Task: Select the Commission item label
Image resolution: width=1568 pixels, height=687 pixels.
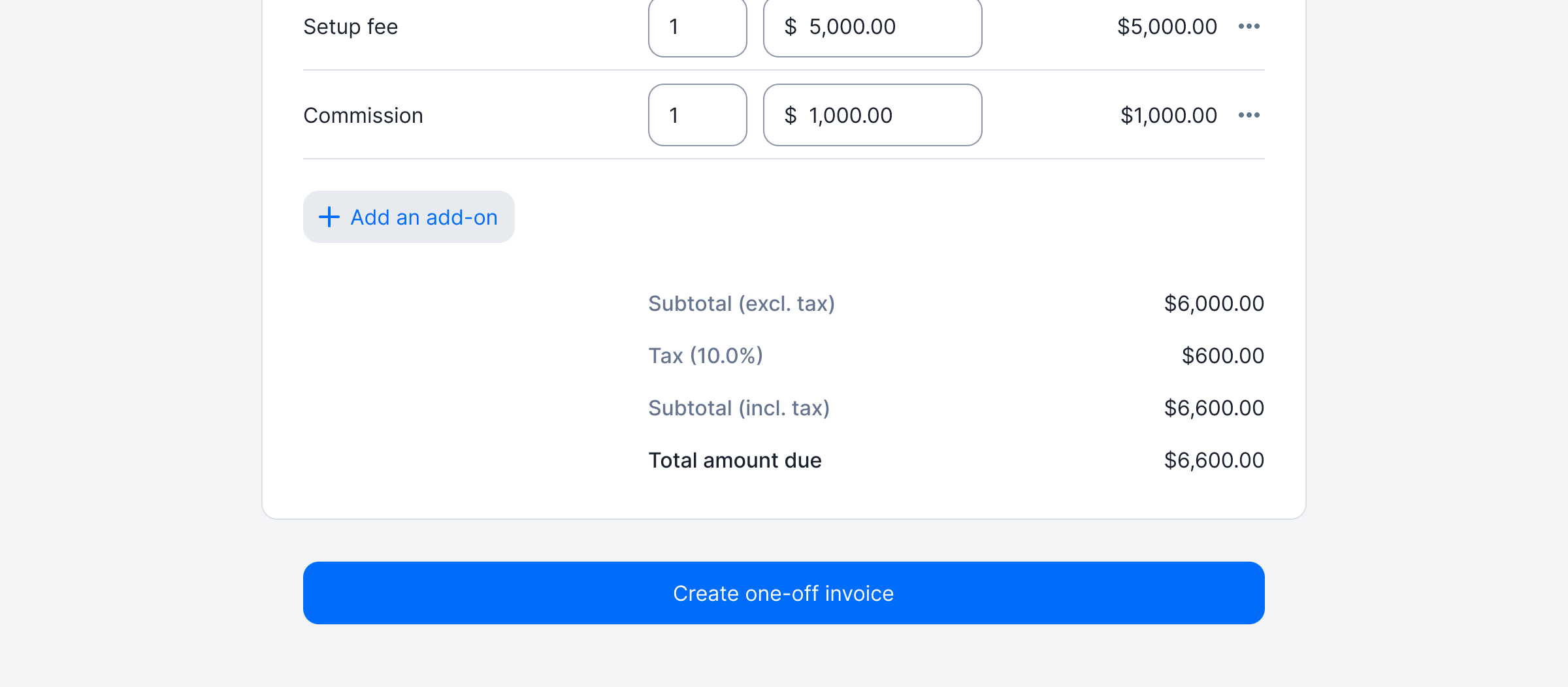Action: coord(363,116)
